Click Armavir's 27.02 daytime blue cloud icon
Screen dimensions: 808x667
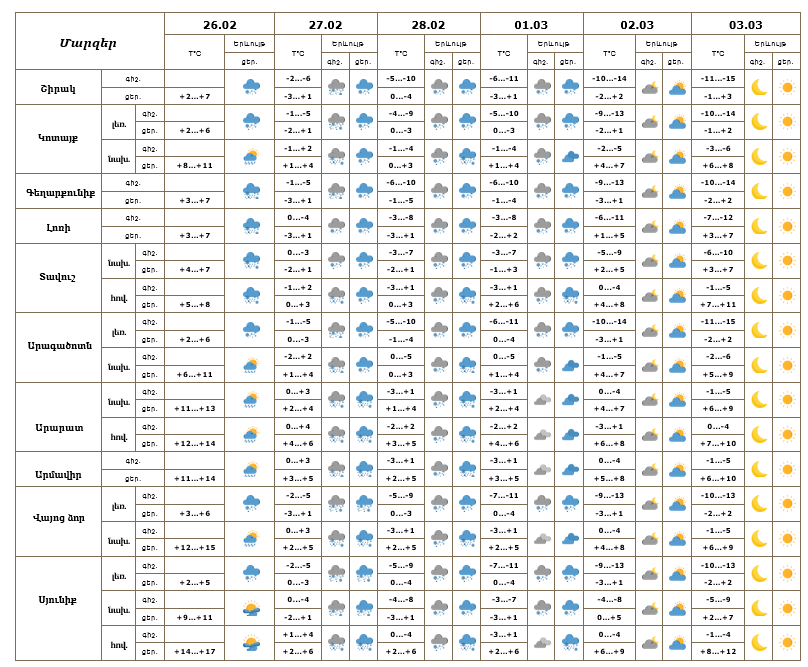364,469
